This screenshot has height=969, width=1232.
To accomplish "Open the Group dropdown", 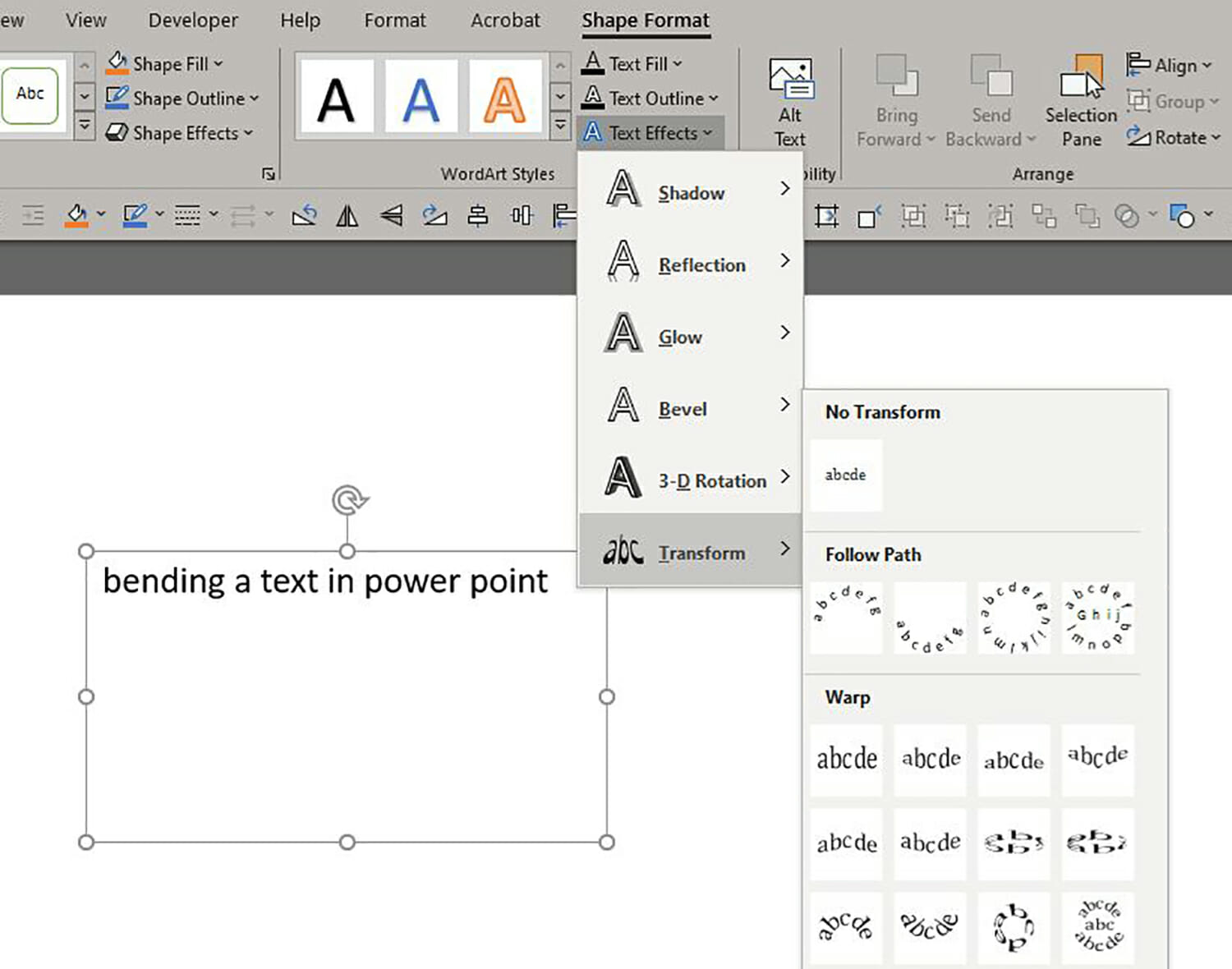I will click(x=1173, y=102).
